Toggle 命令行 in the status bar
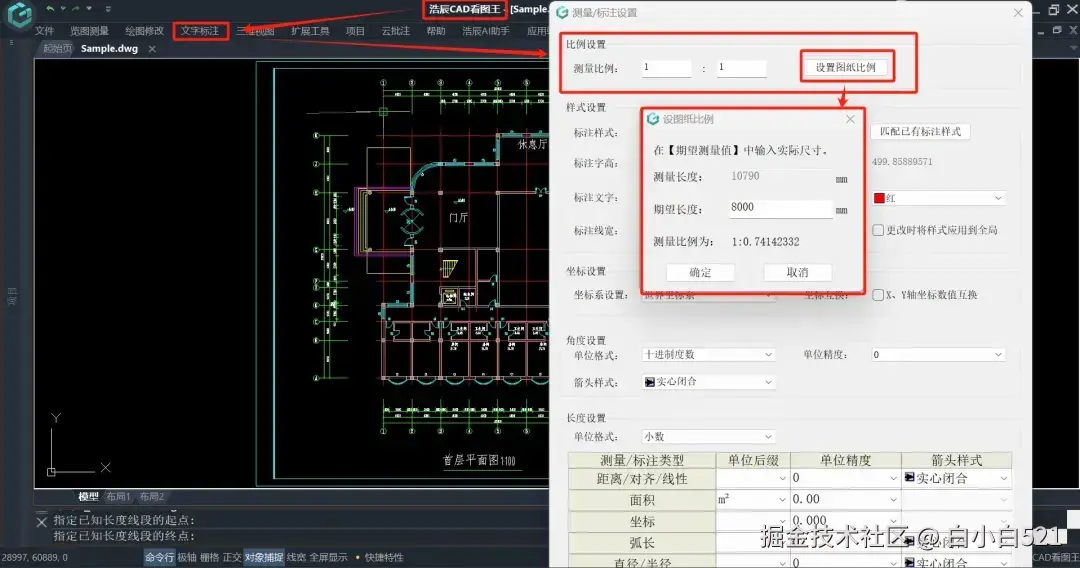 159,558
